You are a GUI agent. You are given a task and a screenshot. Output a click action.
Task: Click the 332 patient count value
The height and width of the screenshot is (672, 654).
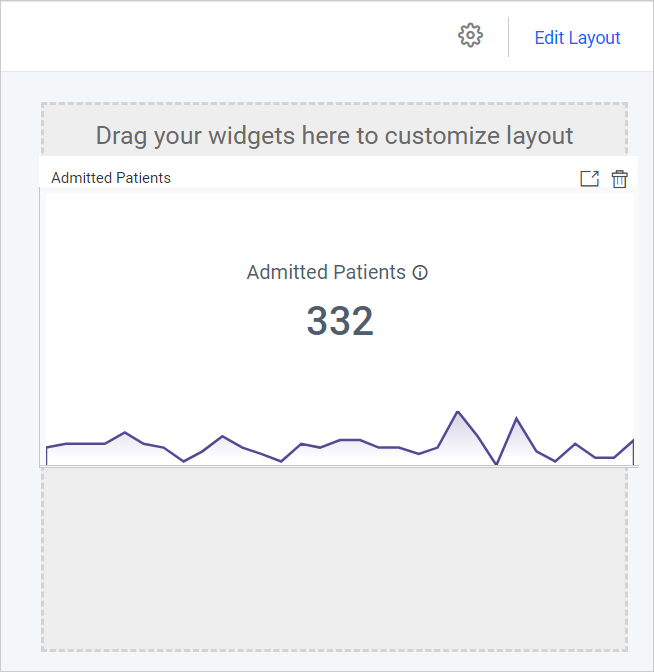point(340,321)
